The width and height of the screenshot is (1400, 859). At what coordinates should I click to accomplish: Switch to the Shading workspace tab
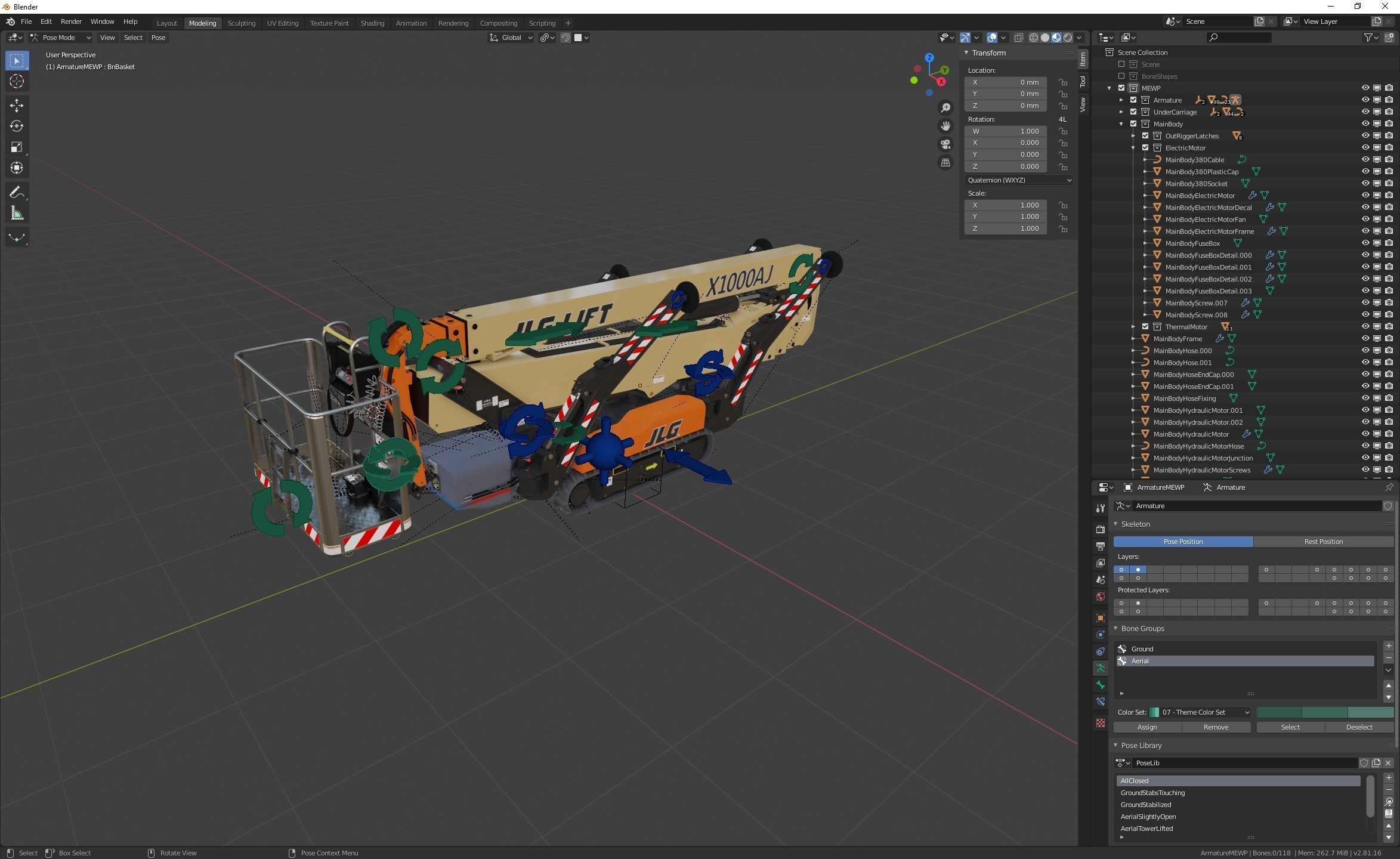tap(372, 23)
